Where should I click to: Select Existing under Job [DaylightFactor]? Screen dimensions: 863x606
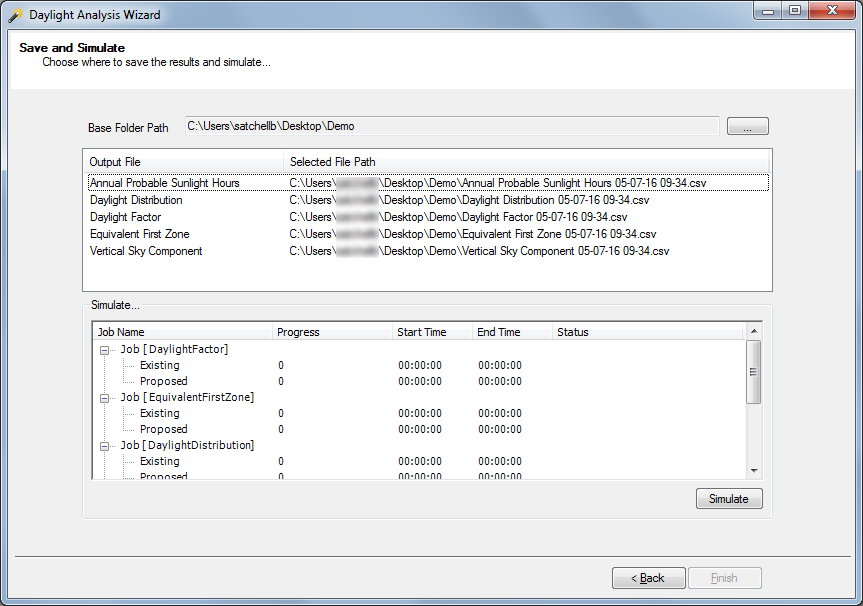click(x=160, y=365)
